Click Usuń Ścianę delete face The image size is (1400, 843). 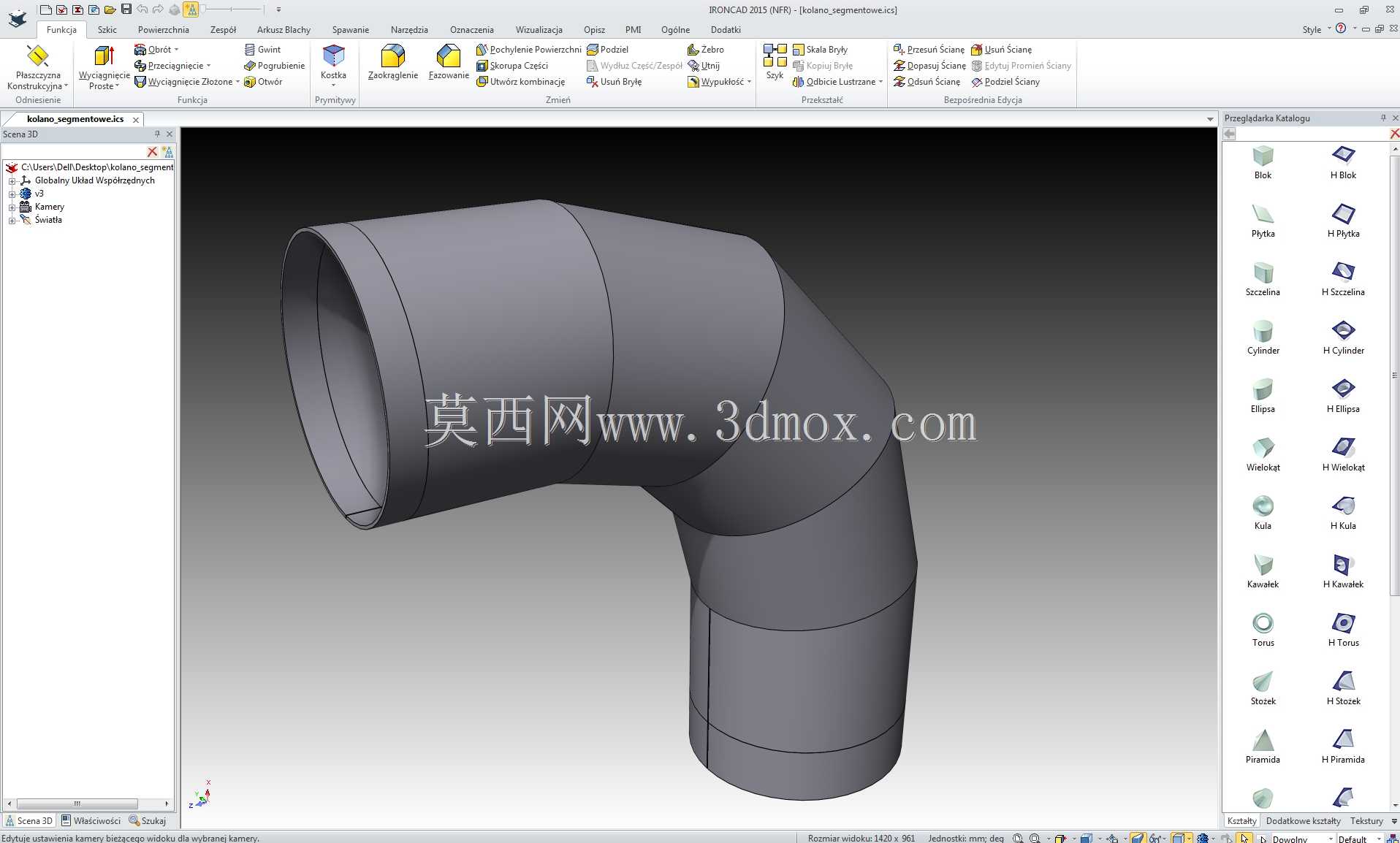1001,50
